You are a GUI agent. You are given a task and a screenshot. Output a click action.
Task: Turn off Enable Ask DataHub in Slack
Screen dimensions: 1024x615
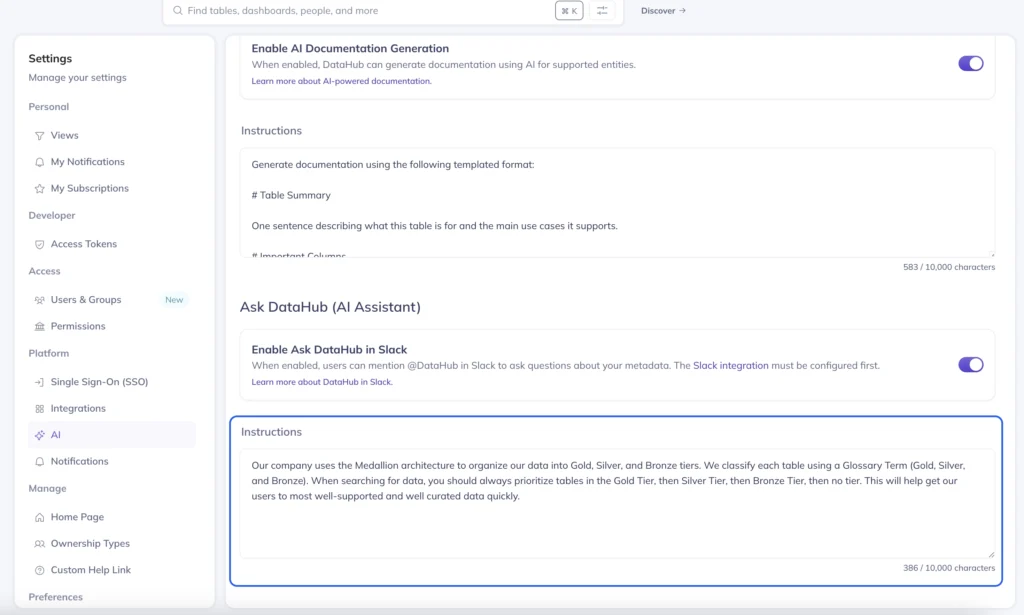(x=970, y=366)
